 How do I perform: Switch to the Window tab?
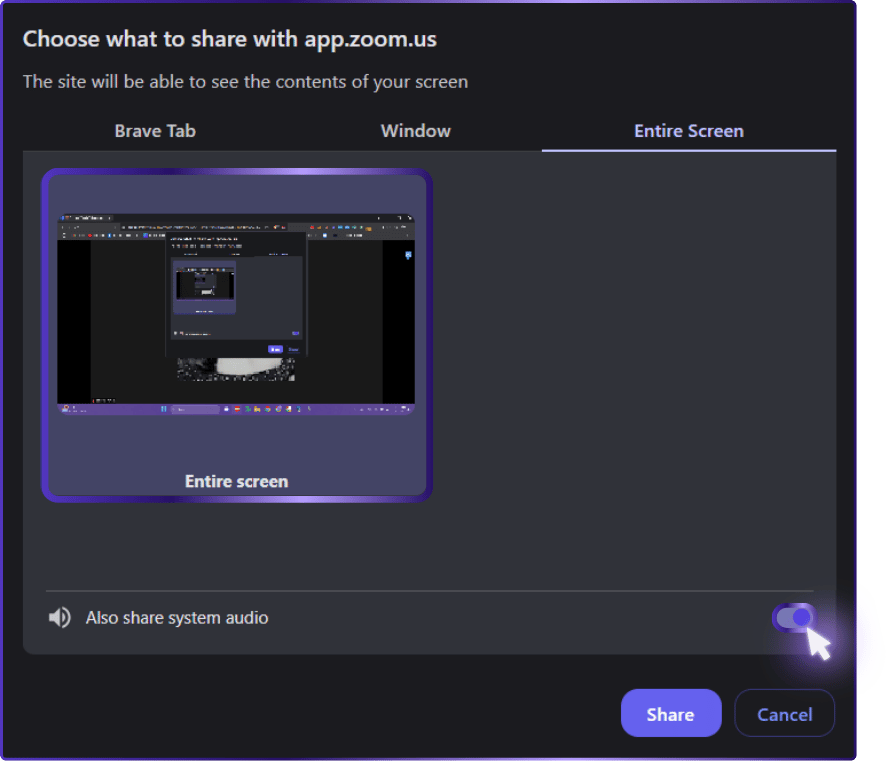pyautogui.click(x=415, y=131)
